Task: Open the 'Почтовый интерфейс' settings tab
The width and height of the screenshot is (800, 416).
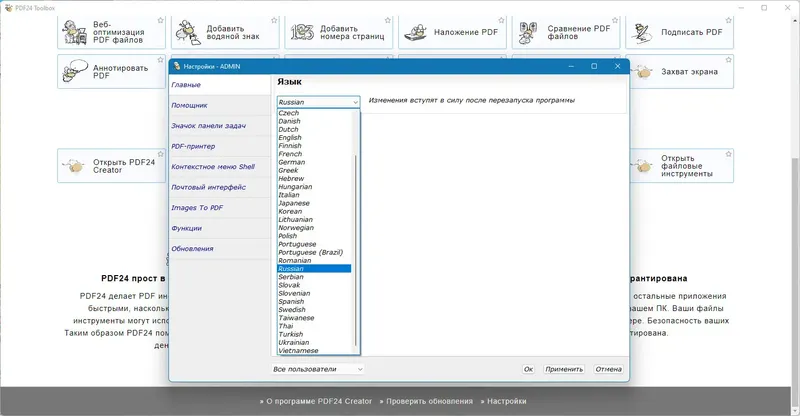Action: [220, 187]
